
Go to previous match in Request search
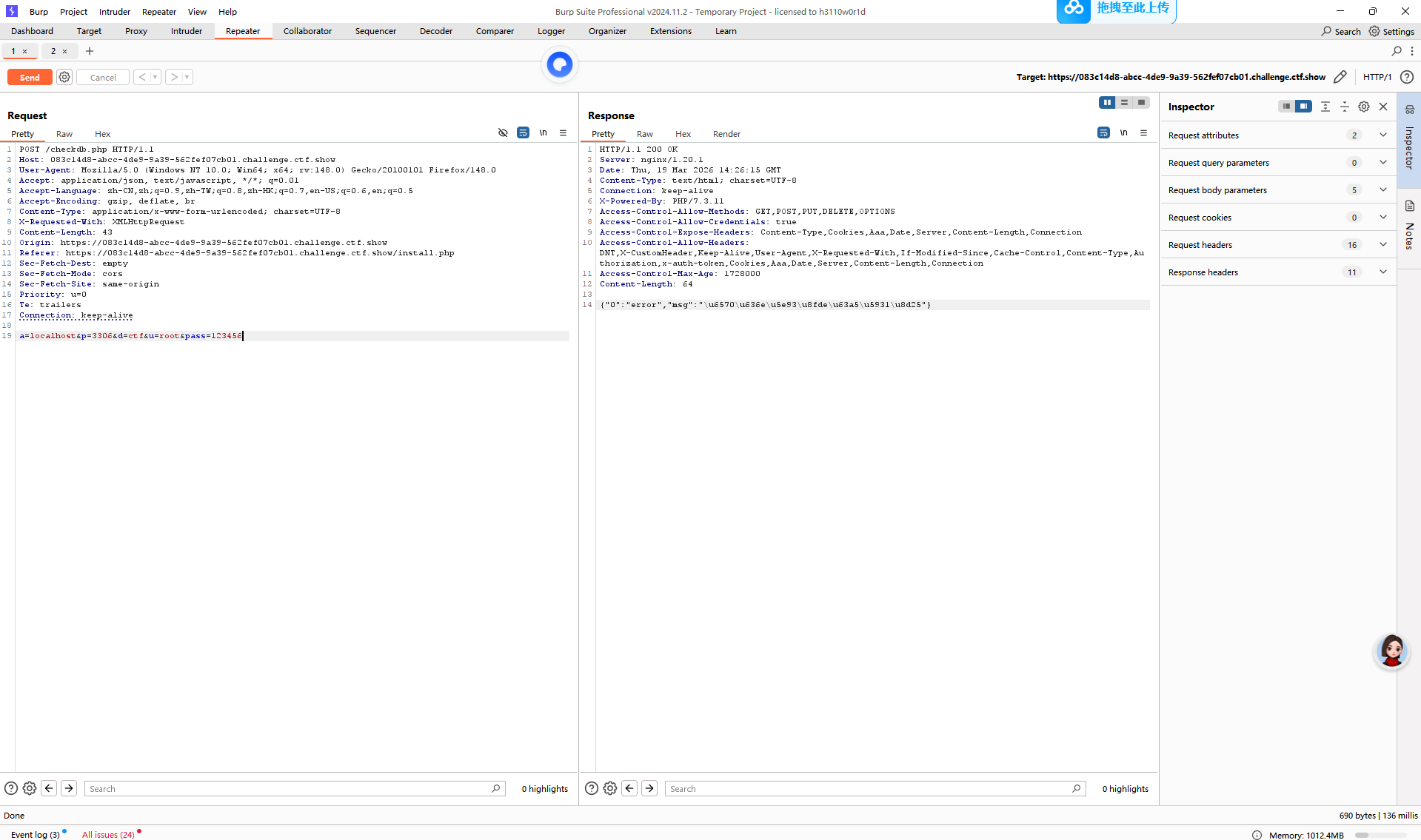(49, 788)
